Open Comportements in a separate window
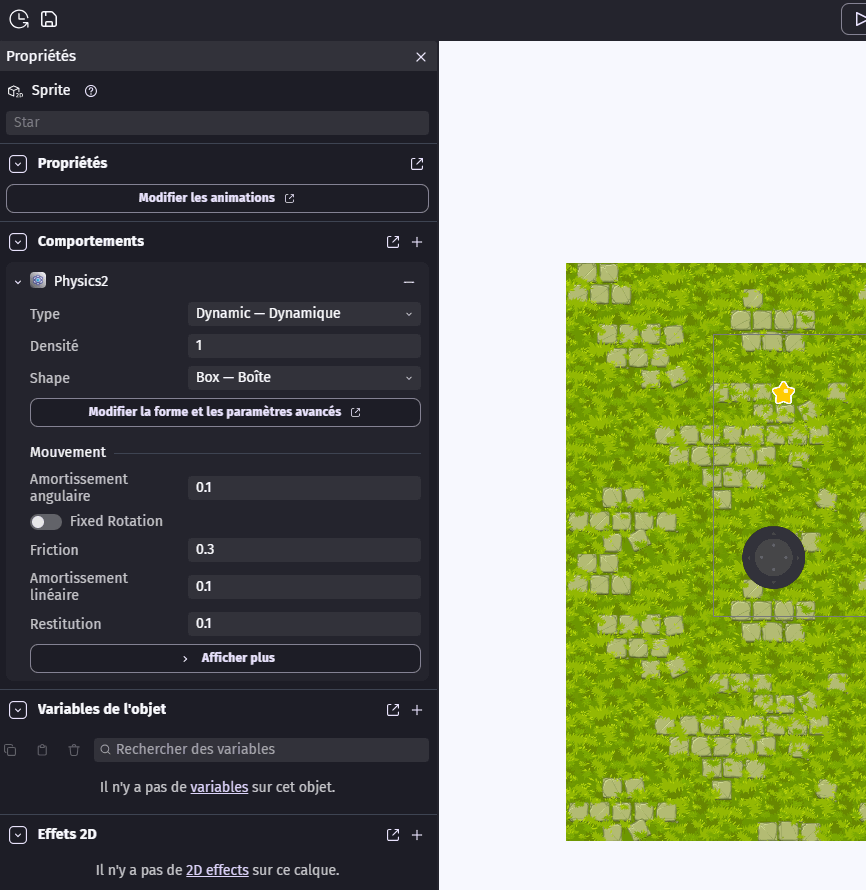 tap(393, 242)
